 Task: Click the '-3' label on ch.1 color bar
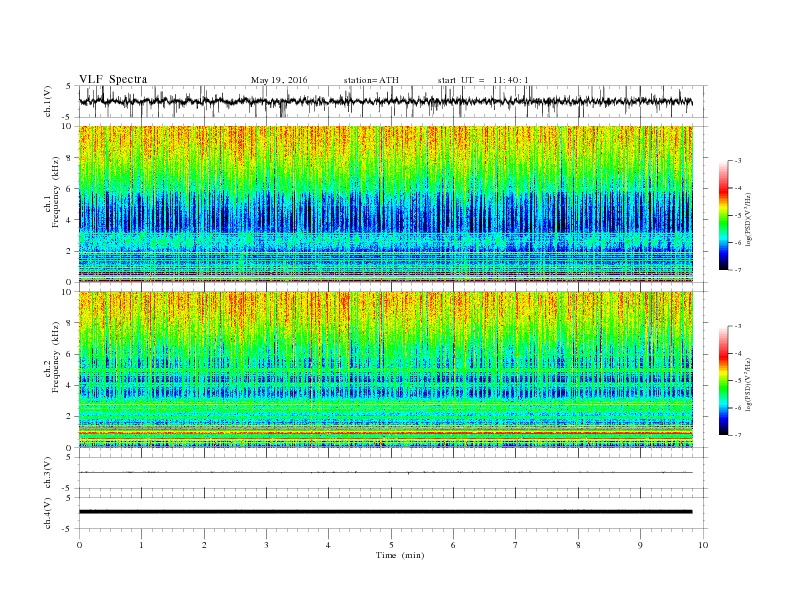pos(738,161)
